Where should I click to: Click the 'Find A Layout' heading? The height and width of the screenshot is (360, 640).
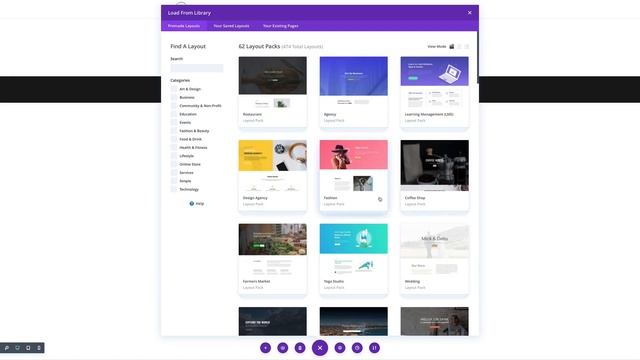coord(188,47)
